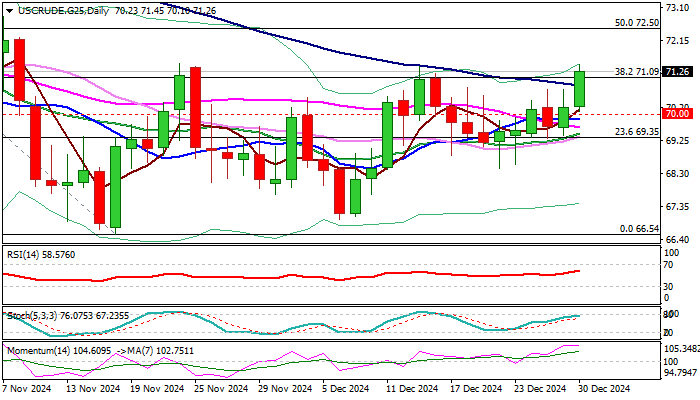The height and width of the screenshot is (400, 700).
Task: Select the 38.2 71.09 Fibonacci level label
Action: click(637, 71)
